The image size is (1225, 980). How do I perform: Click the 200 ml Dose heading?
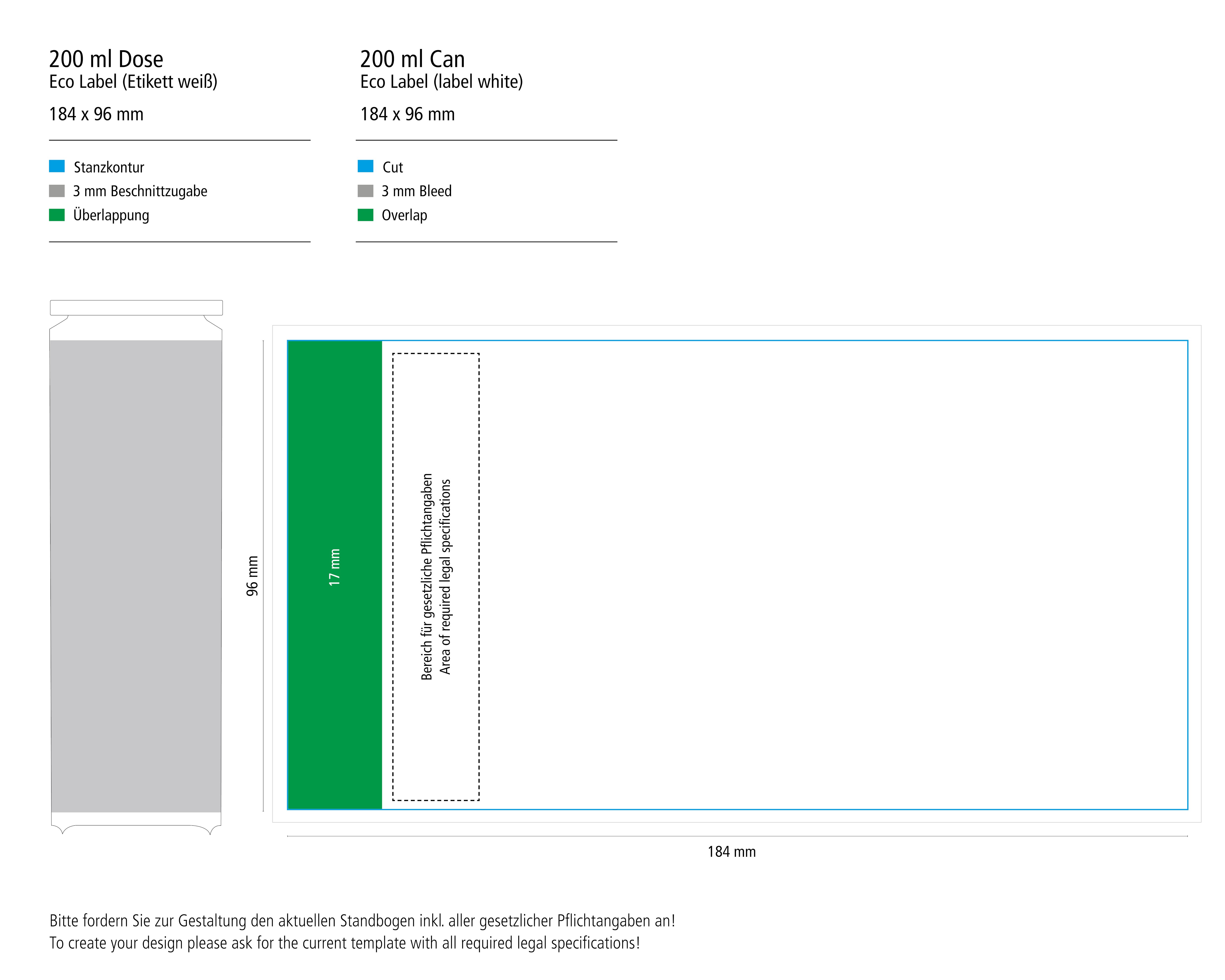pos(106,59)
